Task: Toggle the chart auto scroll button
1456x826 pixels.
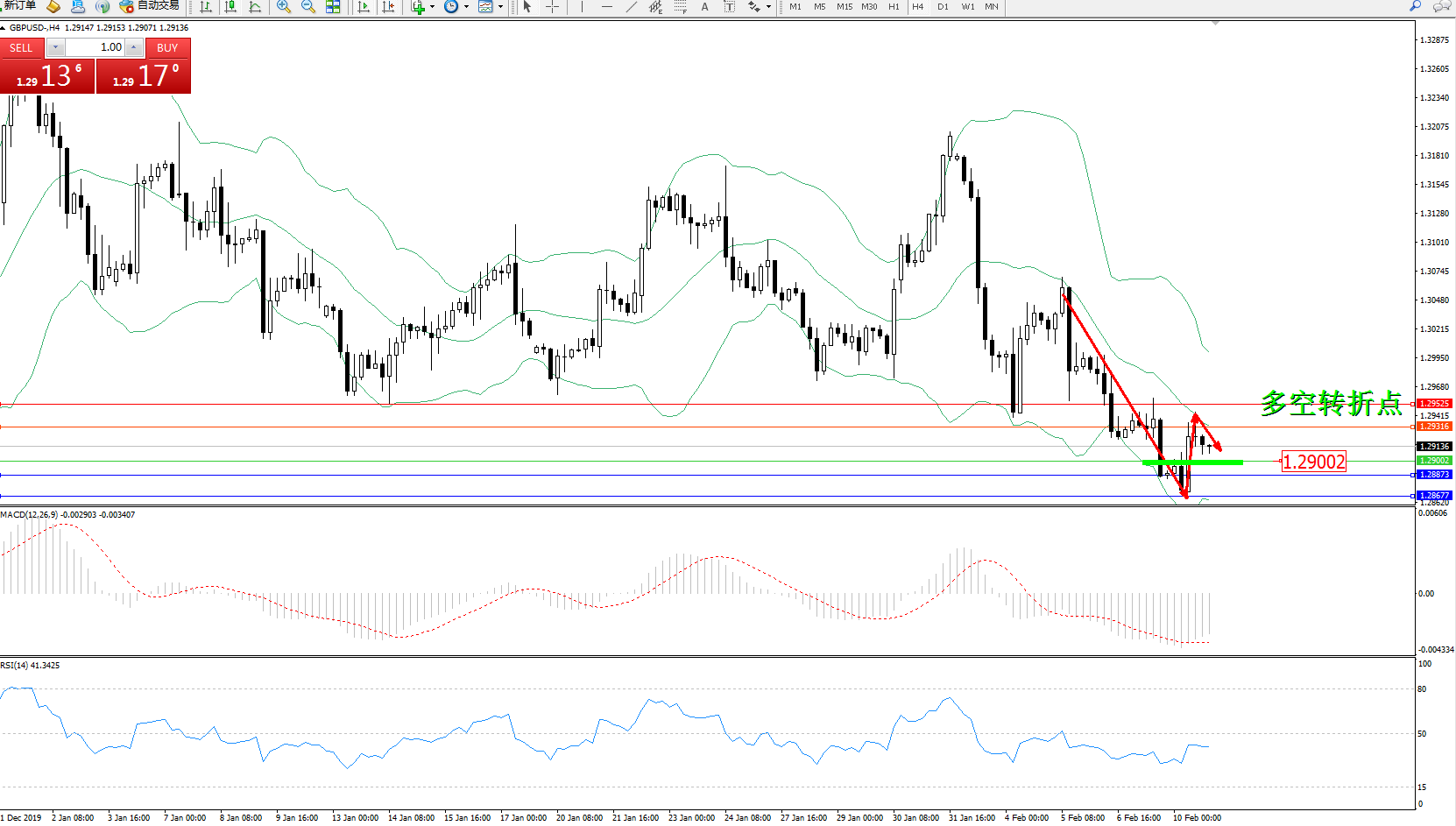Action: point(364,7)
